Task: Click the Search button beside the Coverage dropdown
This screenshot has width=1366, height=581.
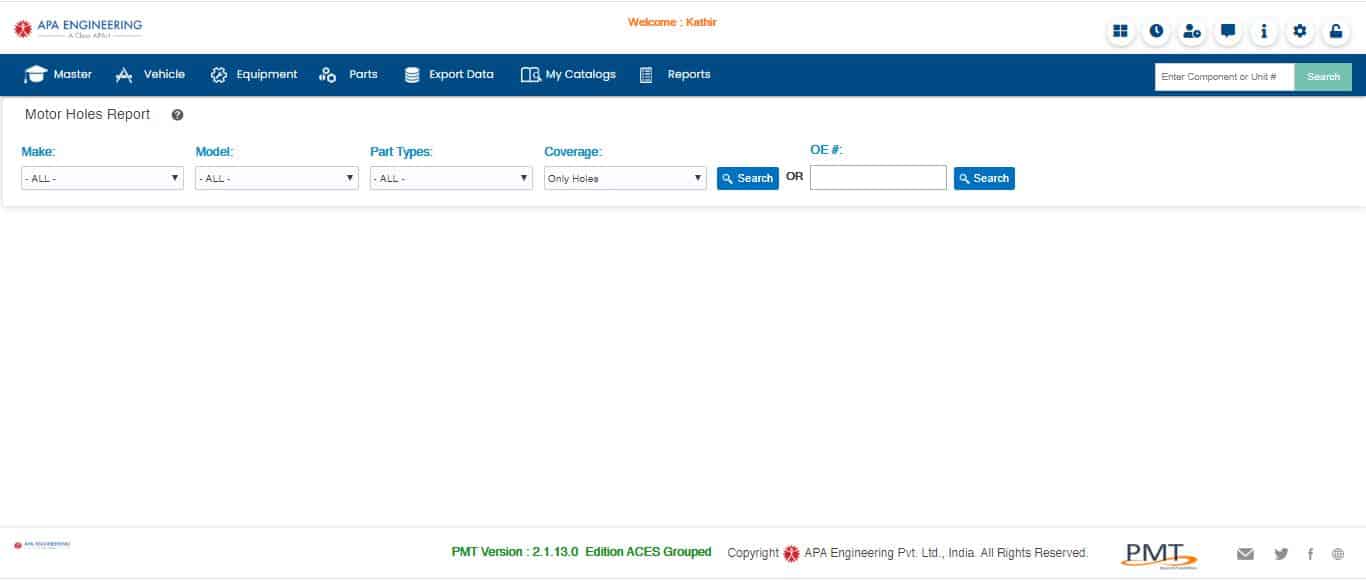Action: coord(747,178)
